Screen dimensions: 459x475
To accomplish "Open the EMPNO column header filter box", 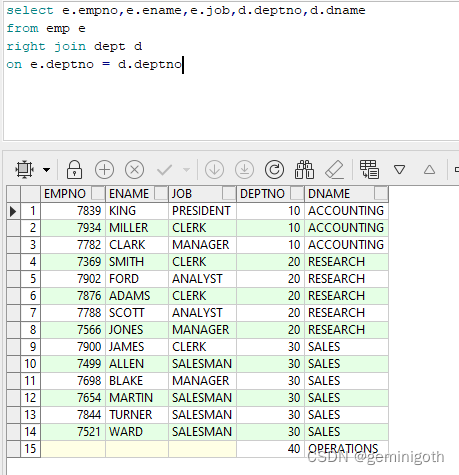I will coord(98,193).
